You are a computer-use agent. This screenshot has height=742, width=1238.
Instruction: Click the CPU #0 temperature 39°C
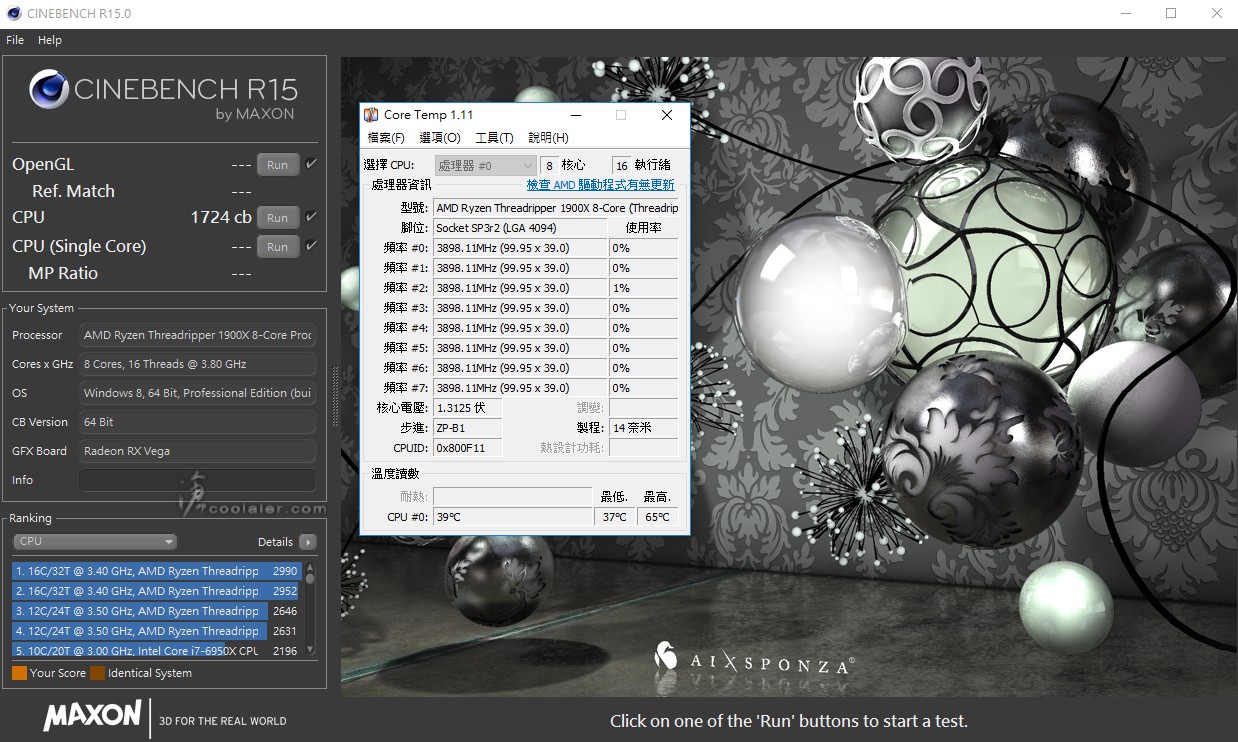click(512, 517)
